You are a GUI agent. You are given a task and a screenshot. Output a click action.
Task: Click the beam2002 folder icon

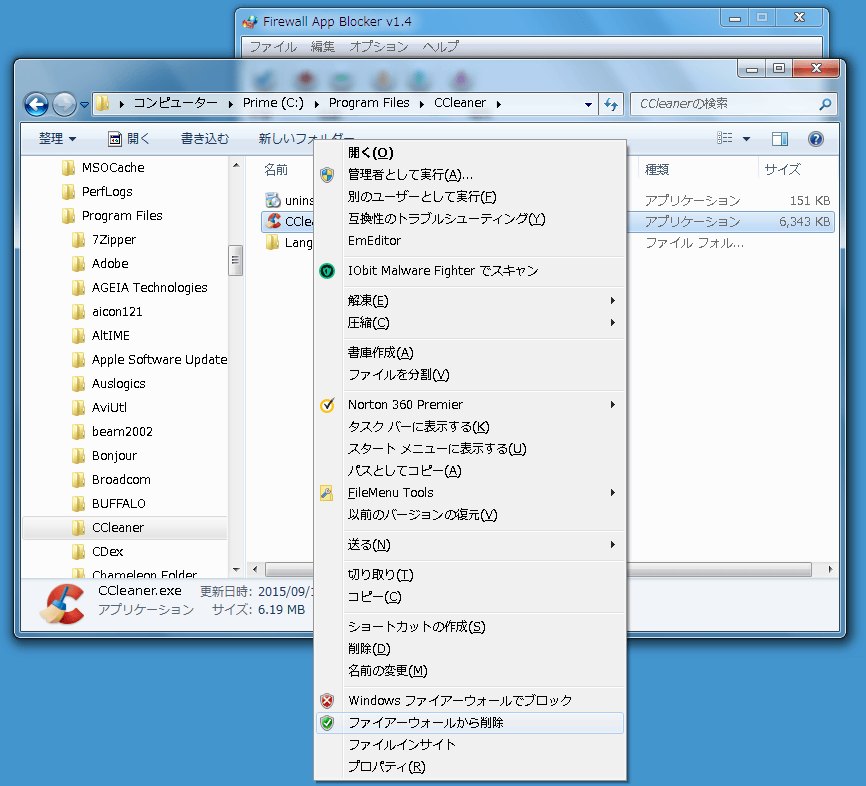pyautogui.click(x=78, y=431)
